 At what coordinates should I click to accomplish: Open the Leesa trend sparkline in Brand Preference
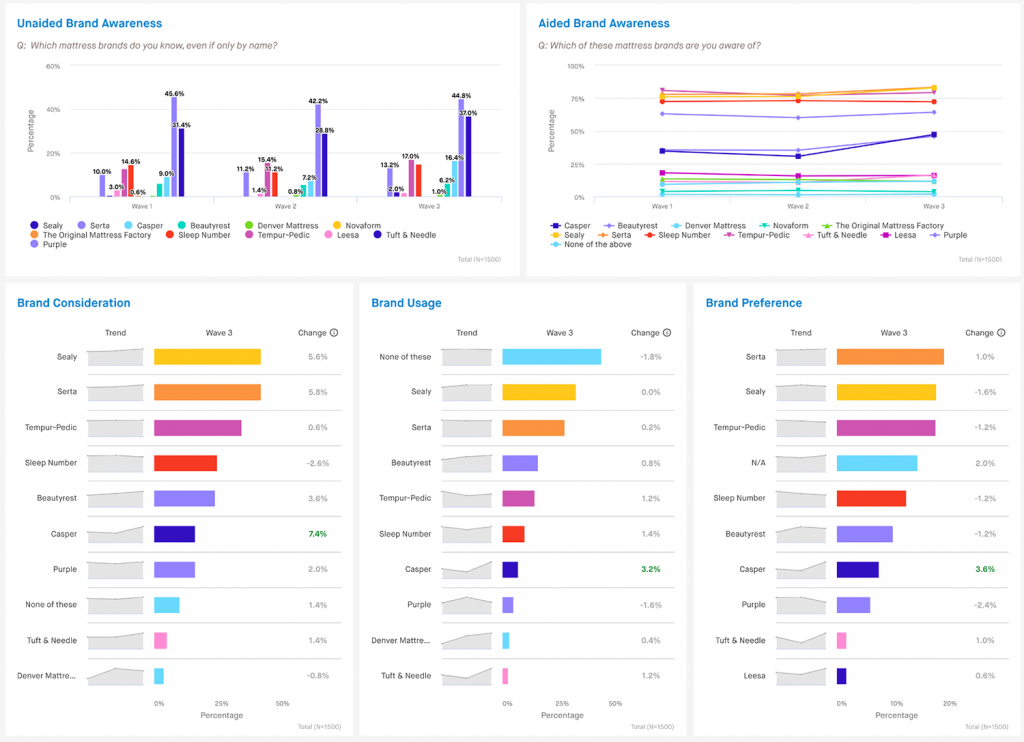[801, 676]
